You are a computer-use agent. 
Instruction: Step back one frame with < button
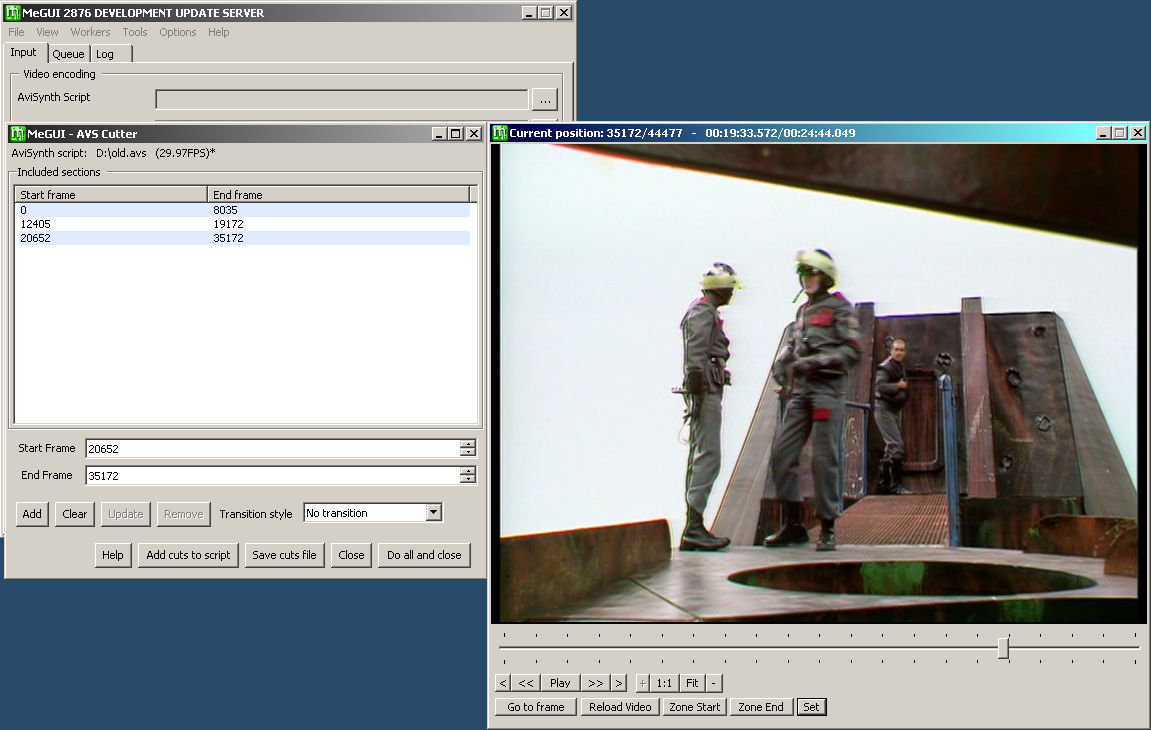coord(503,683)
